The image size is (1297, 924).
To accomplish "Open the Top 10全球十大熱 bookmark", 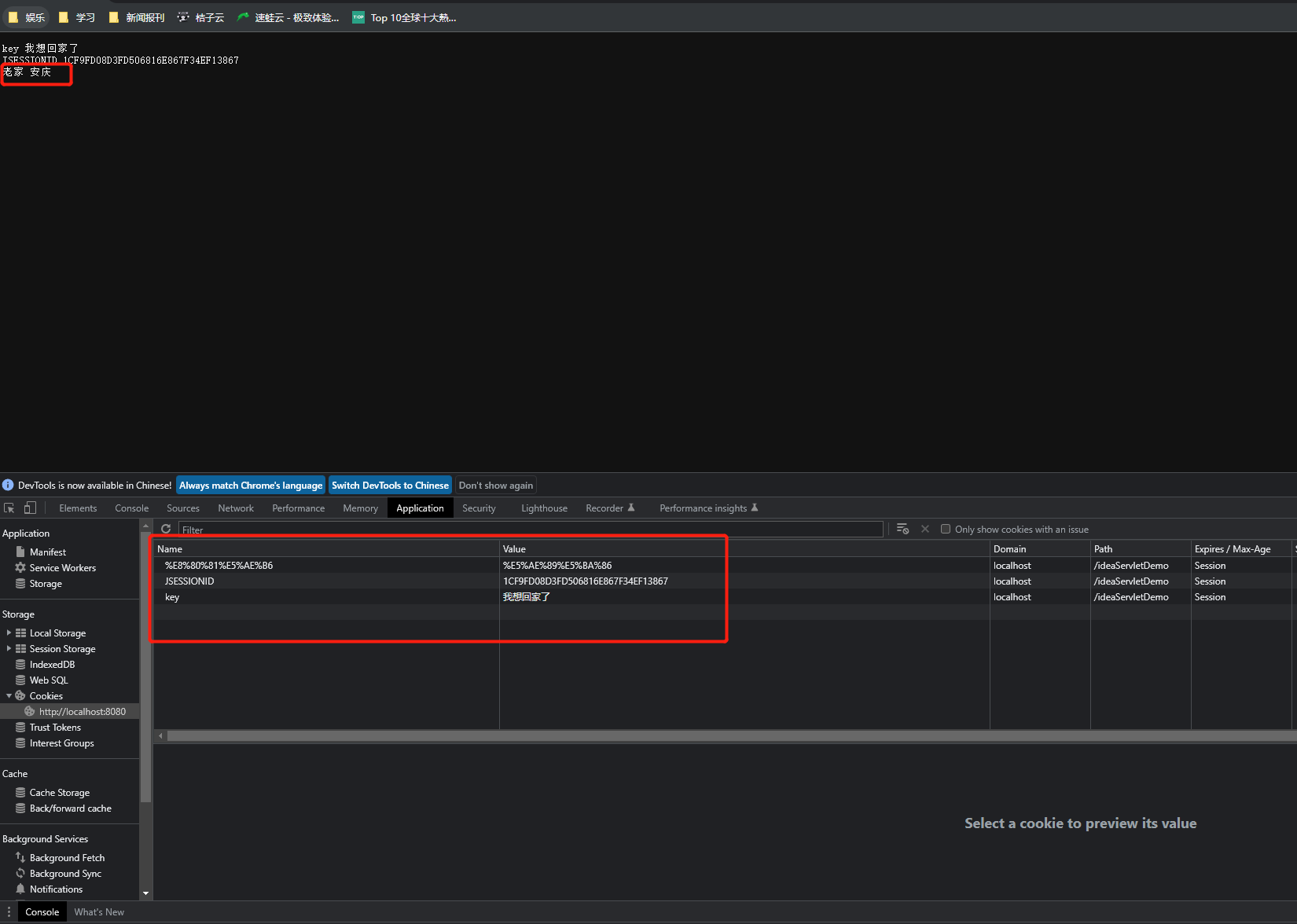I will (404, 17).
